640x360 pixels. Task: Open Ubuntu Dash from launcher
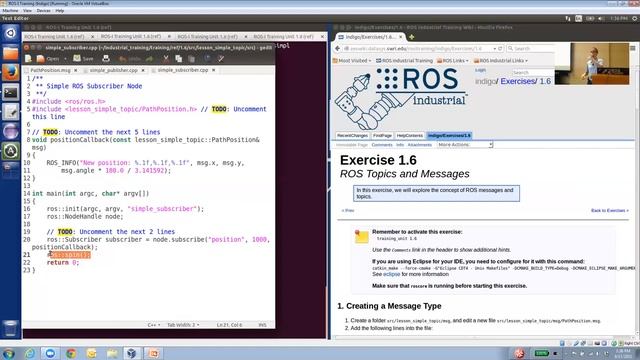11,33
